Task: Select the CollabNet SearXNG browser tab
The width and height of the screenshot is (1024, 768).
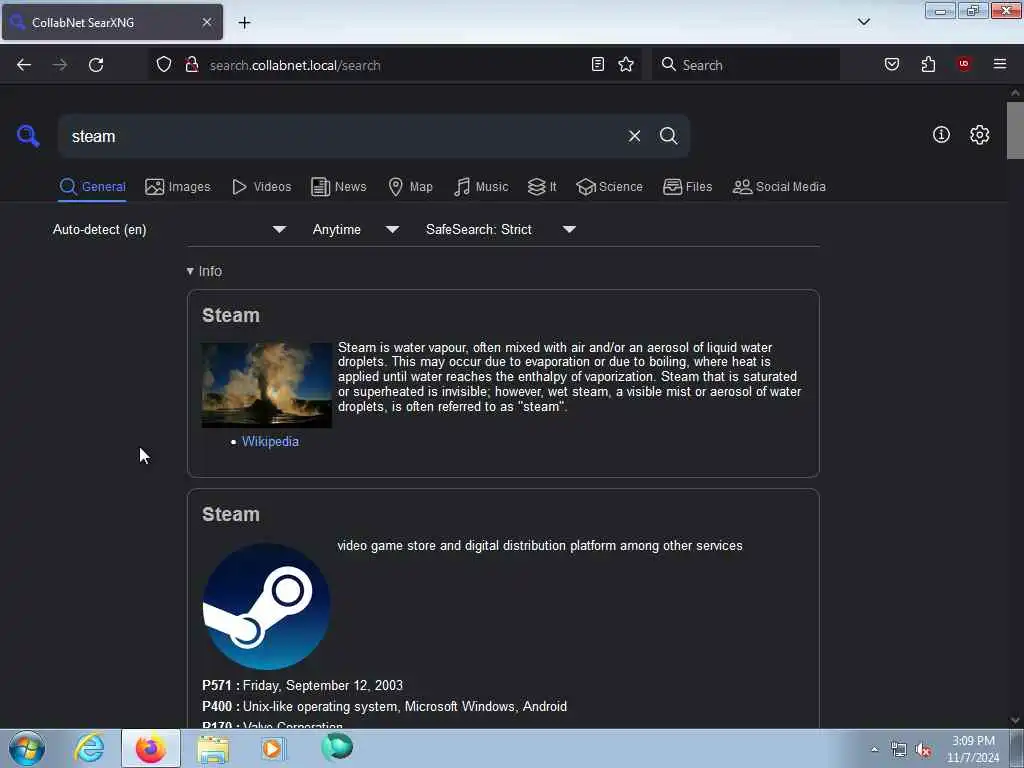Action: [112, 22]
